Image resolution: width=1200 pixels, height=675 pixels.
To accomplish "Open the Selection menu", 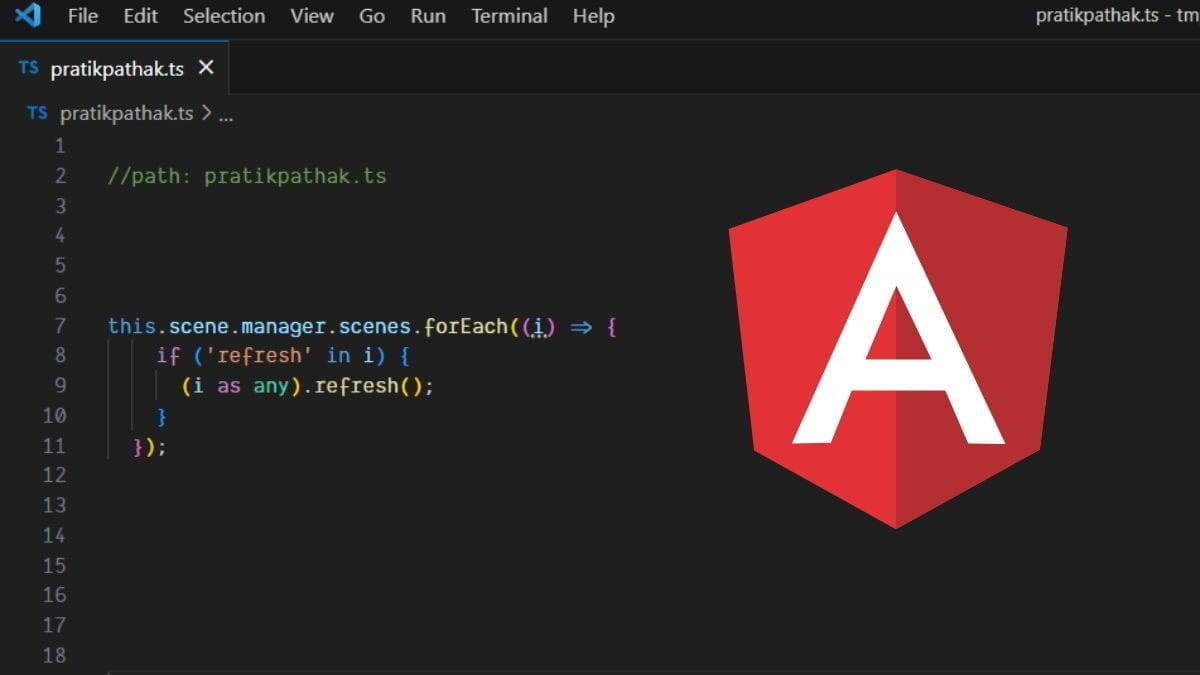I will (x=224, y=16).
